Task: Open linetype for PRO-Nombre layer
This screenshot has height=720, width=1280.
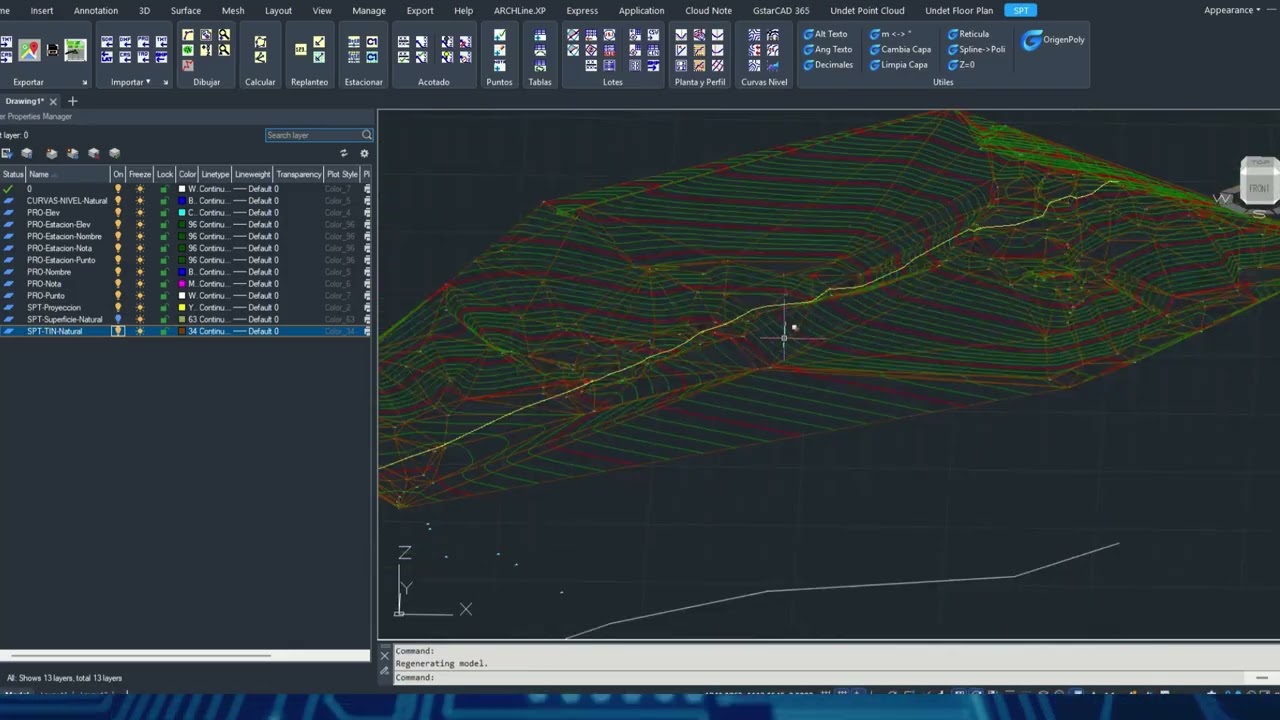Action: (214, 272)
